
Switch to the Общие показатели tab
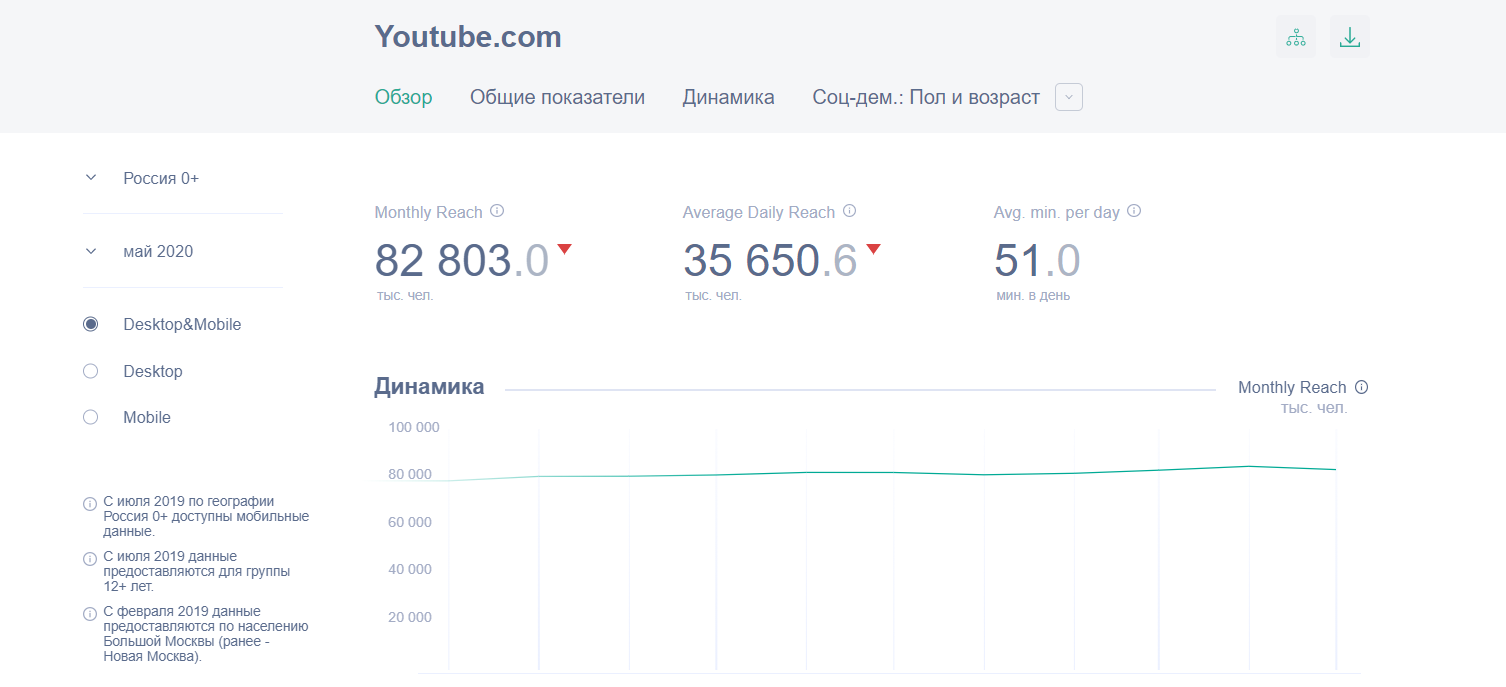pyautogui.click(x=557, y=97)
